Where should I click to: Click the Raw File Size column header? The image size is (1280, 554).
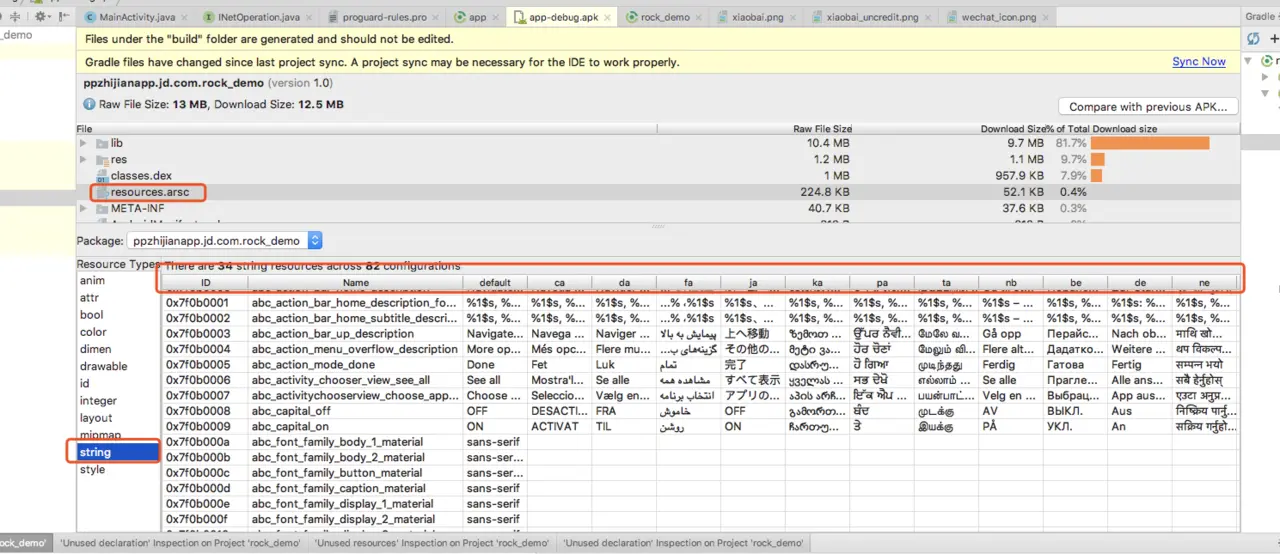[822, 129]
